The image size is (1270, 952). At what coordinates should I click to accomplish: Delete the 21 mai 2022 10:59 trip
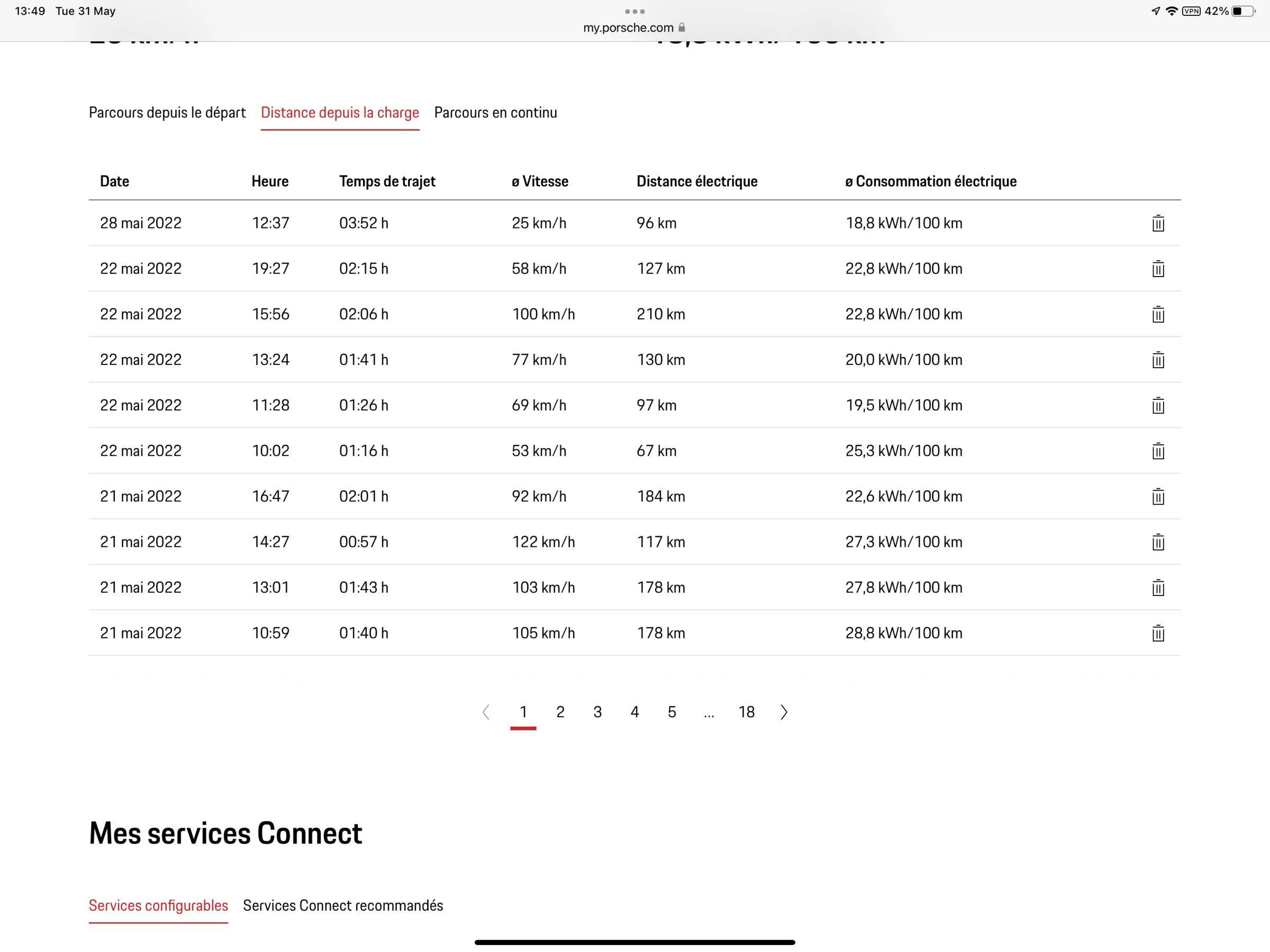point(1157,633)
